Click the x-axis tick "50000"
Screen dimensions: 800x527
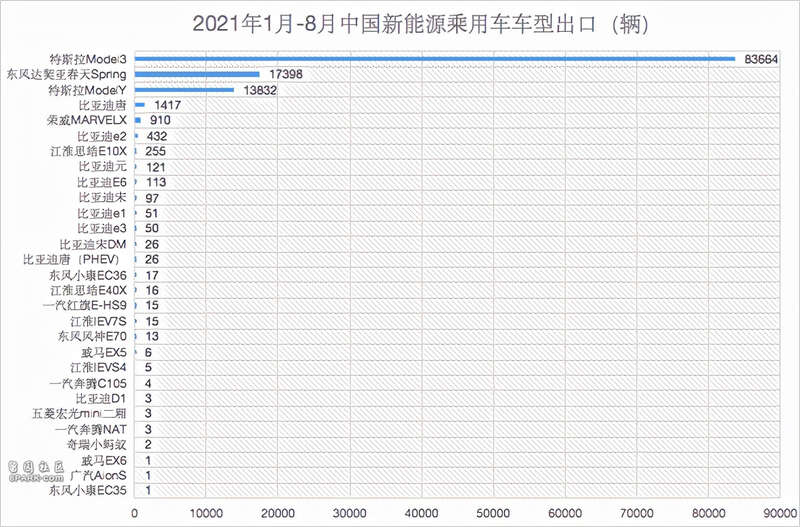point(493,514)
